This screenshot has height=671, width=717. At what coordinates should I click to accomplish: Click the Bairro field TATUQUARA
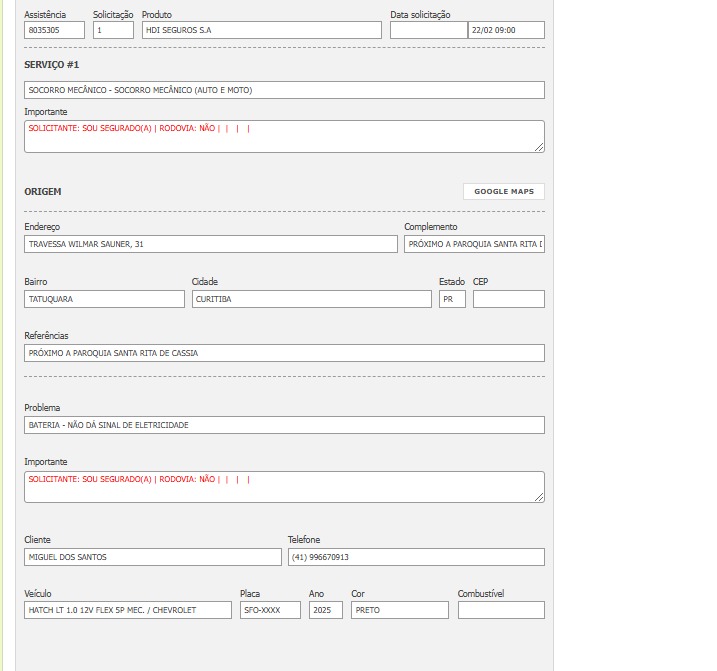(104, 299)
